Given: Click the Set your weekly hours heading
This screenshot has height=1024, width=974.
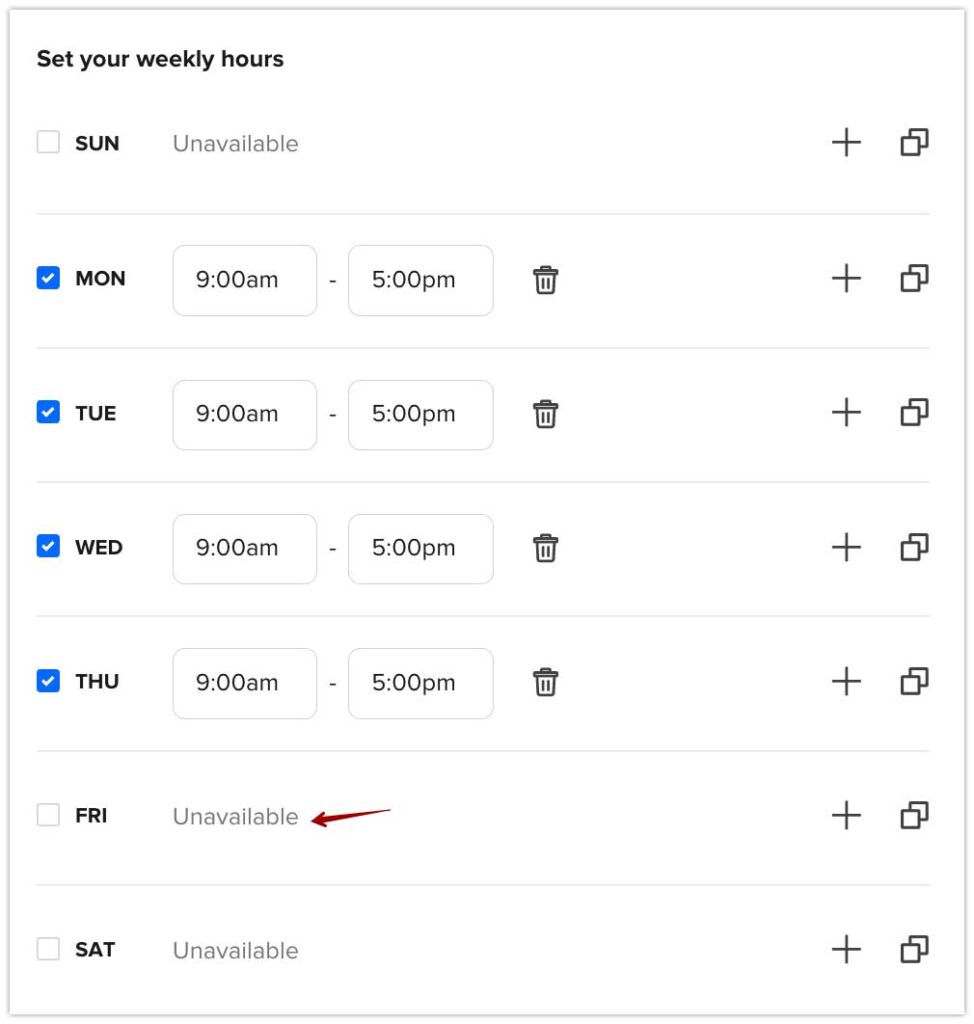Looking at the screenshot, I should [x=160, y=59].
